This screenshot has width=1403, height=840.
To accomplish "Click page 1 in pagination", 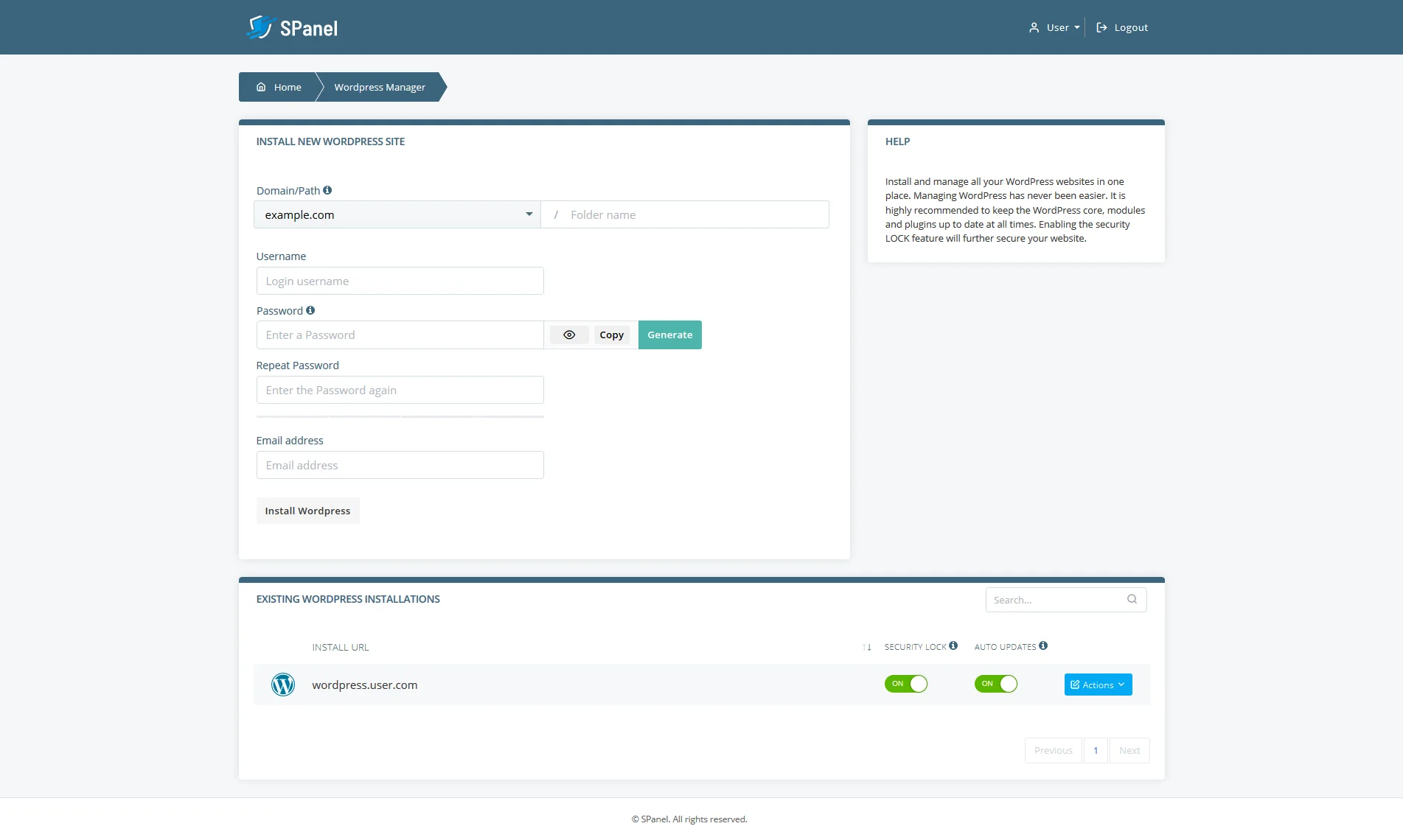I will click(1096, 750).
